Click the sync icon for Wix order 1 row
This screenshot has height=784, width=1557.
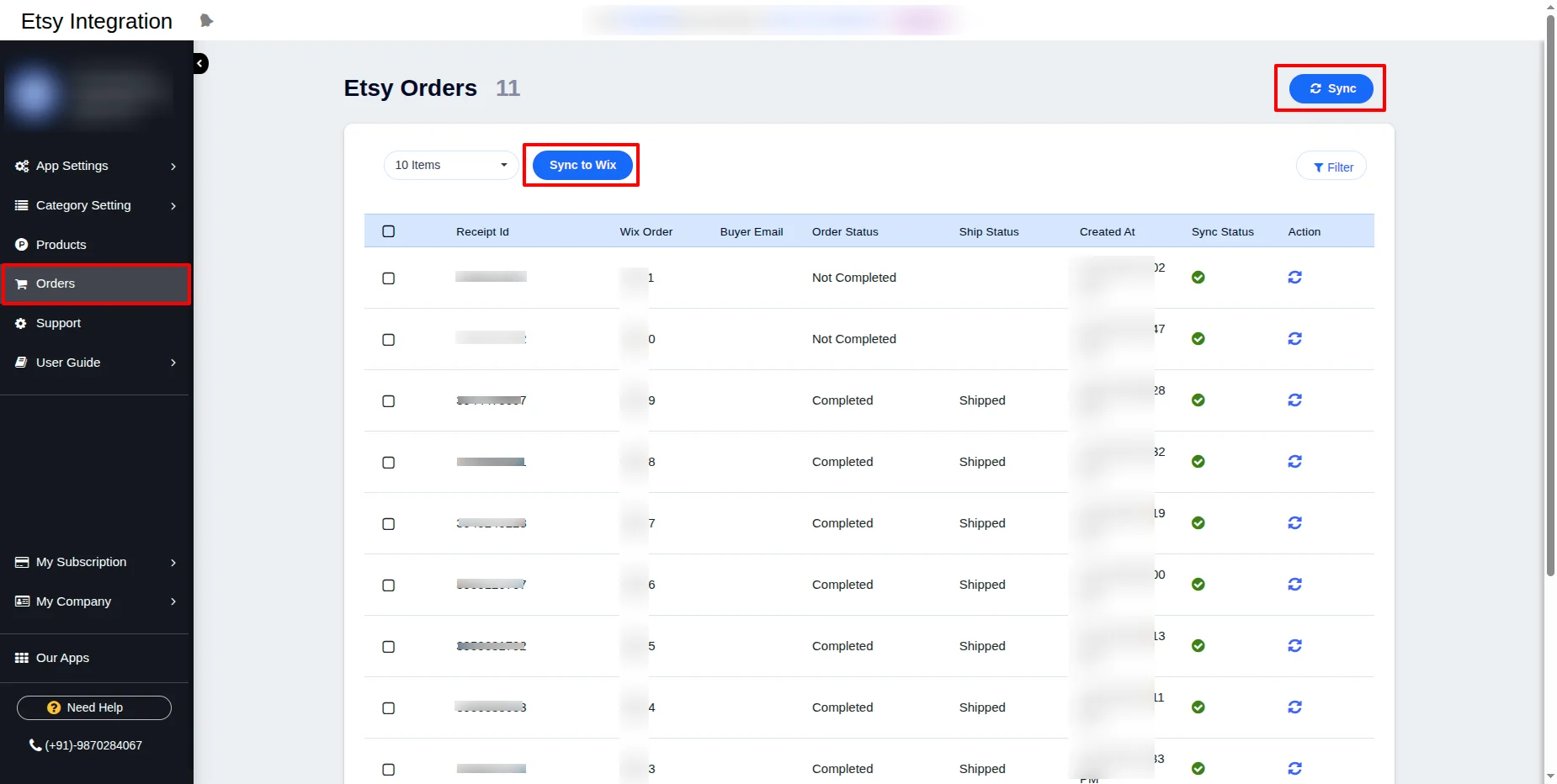(x=1294, y=278)
